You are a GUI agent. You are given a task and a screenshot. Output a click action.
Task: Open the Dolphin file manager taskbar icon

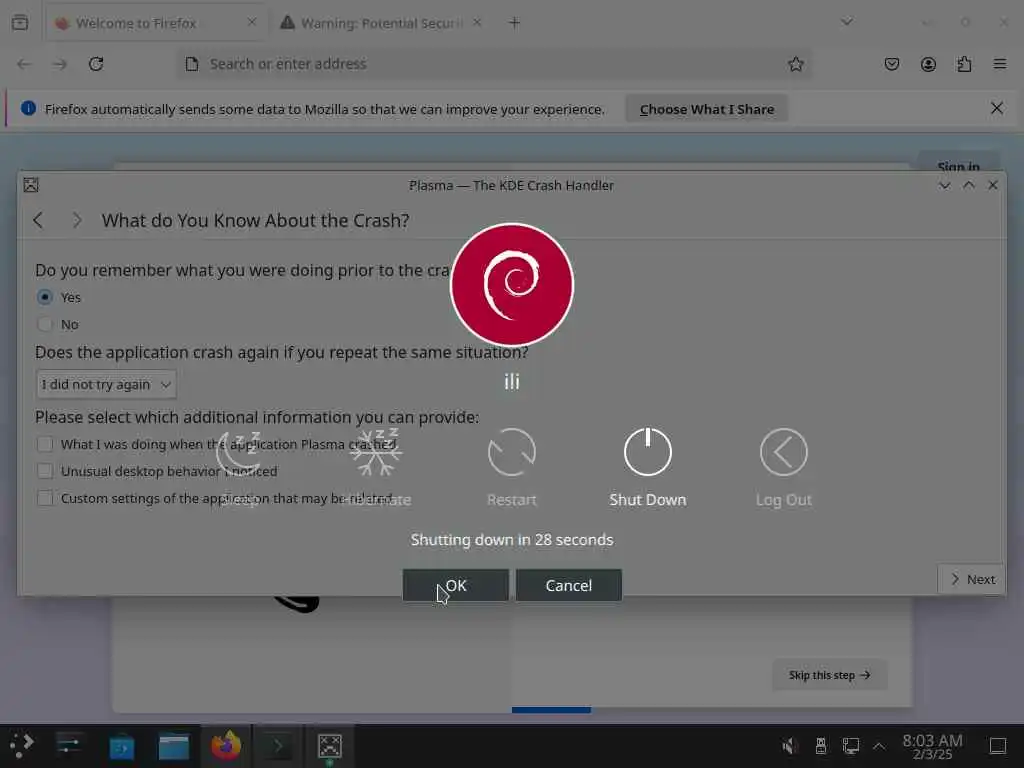pyautogui.click(x=174, y=746)
